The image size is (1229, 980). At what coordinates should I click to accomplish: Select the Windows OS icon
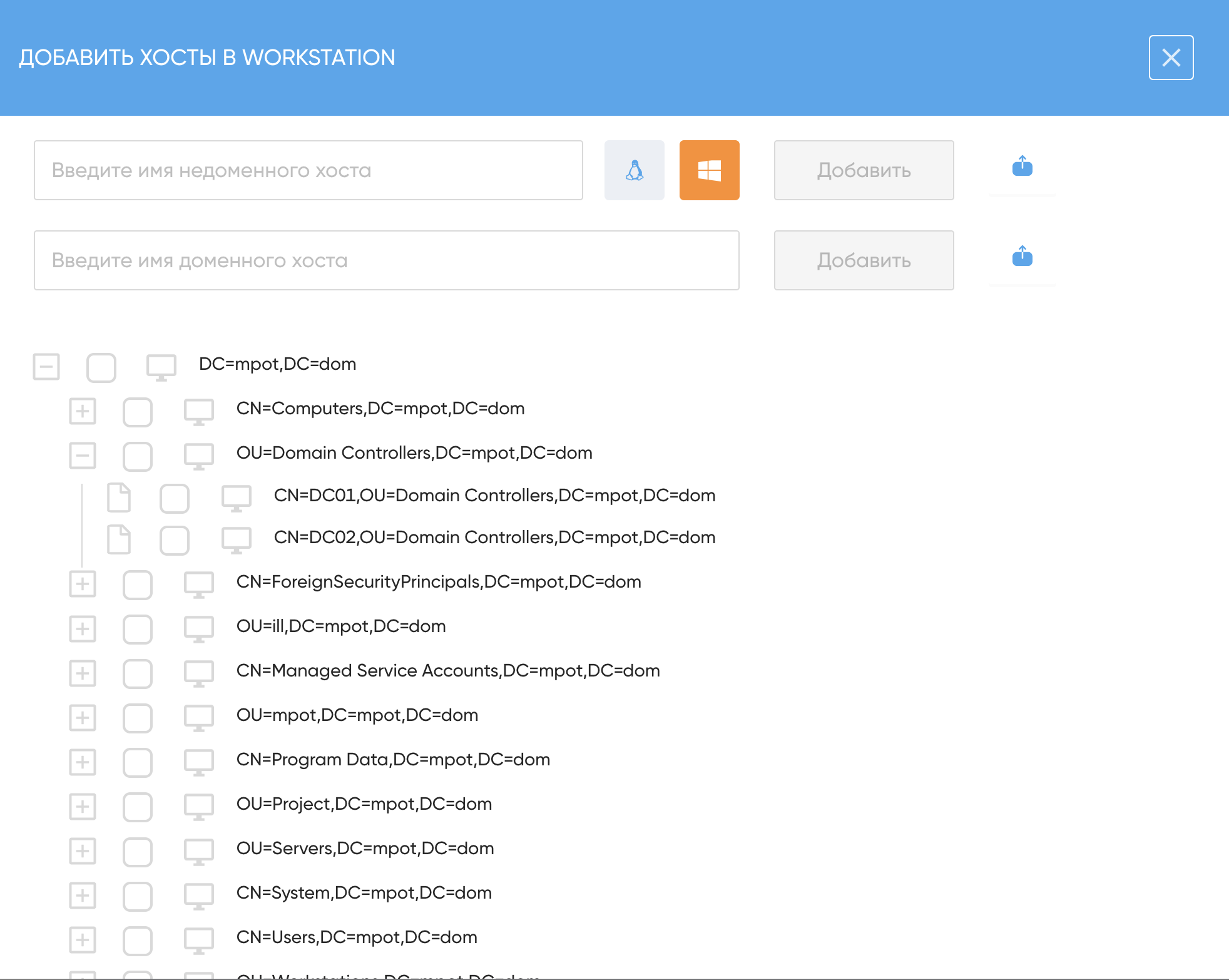click(x=709, y=170)
